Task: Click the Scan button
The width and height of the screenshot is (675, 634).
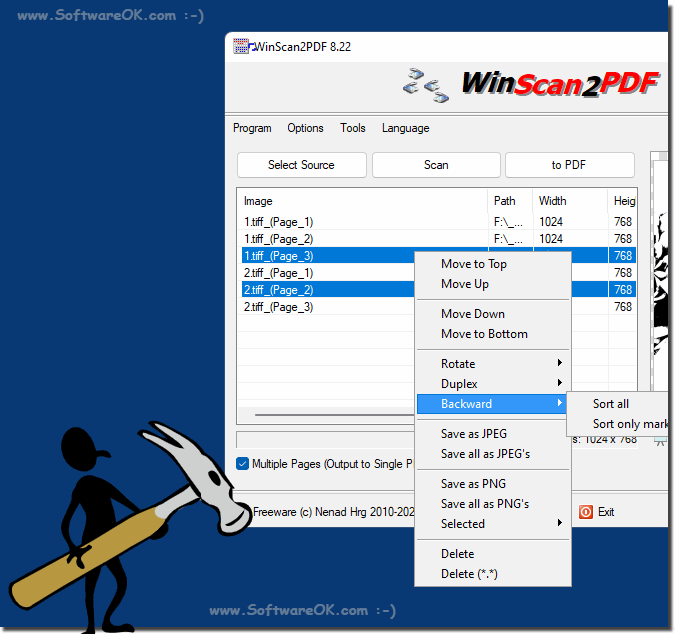Action: 436,165
